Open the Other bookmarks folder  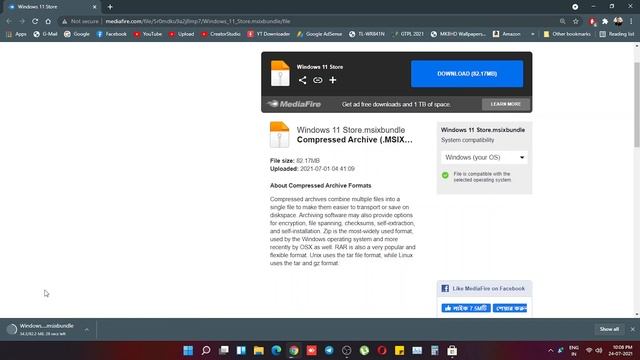click(567, 34)
